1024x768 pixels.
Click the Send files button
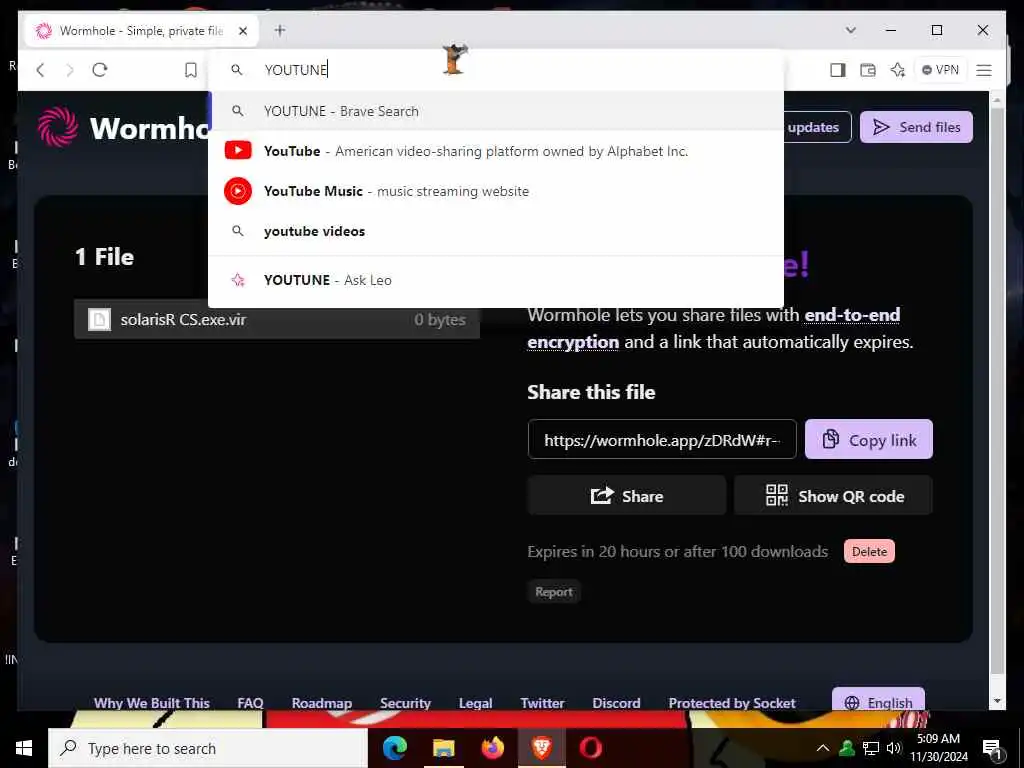[916, 127]
